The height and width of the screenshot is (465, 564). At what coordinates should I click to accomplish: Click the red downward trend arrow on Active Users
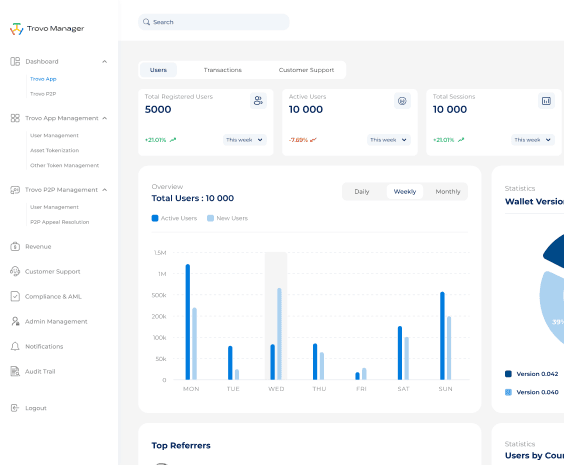click(x=313, y=140)
